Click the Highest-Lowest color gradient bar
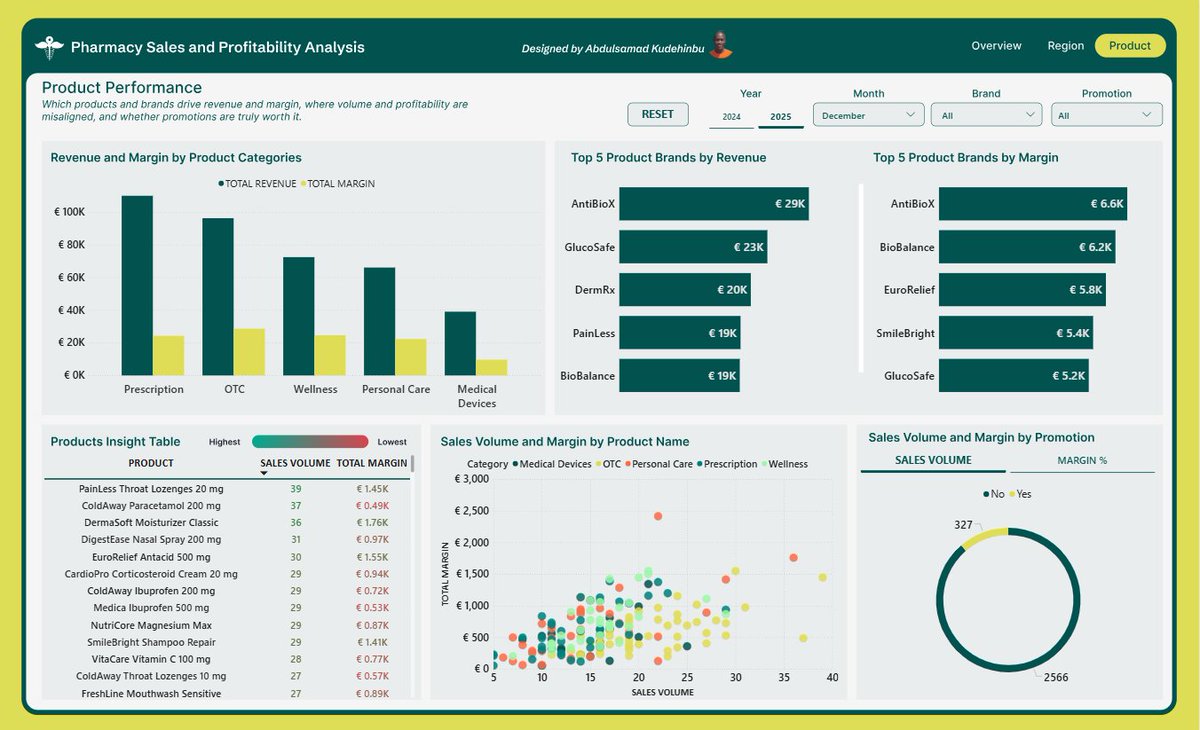The width and height of the screenshot is (1200, 730). click(310, 441)
